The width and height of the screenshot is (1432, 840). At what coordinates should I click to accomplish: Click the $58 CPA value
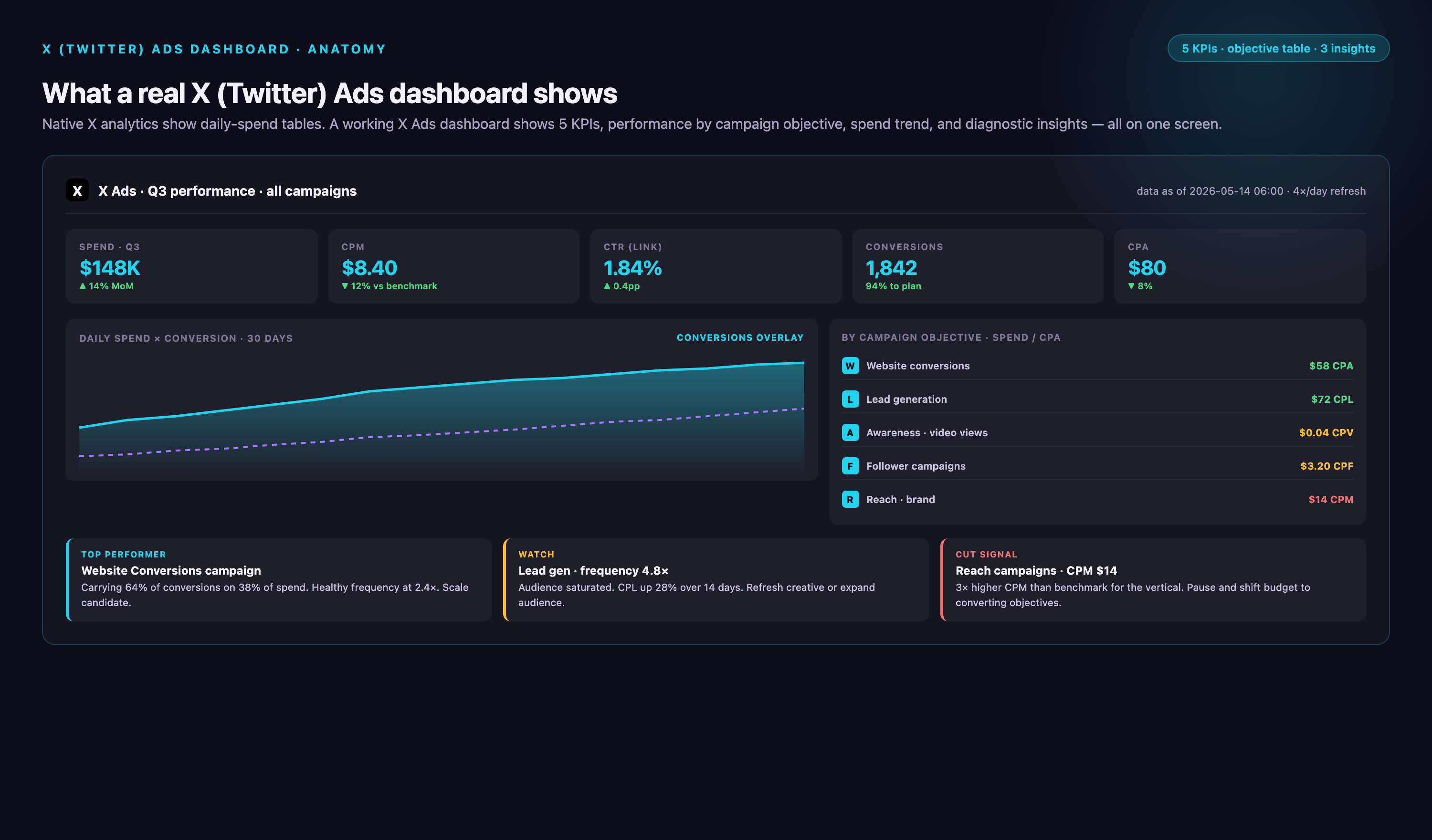tap(1331, 366)
